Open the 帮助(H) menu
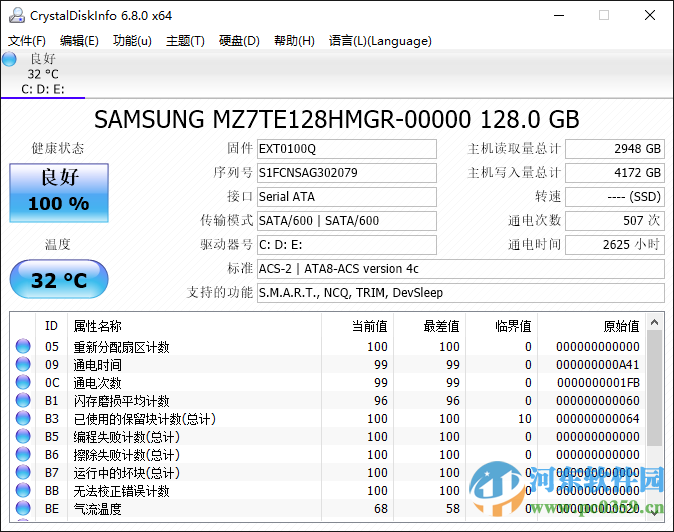 [294, 41]
